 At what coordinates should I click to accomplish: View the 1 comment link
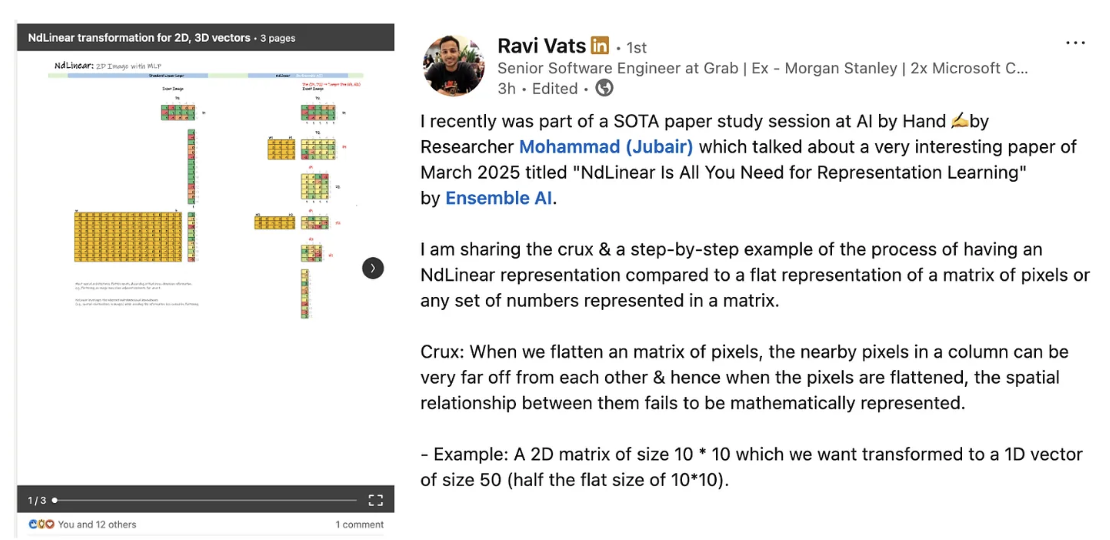pyautogui.click(x=360, y=524)
